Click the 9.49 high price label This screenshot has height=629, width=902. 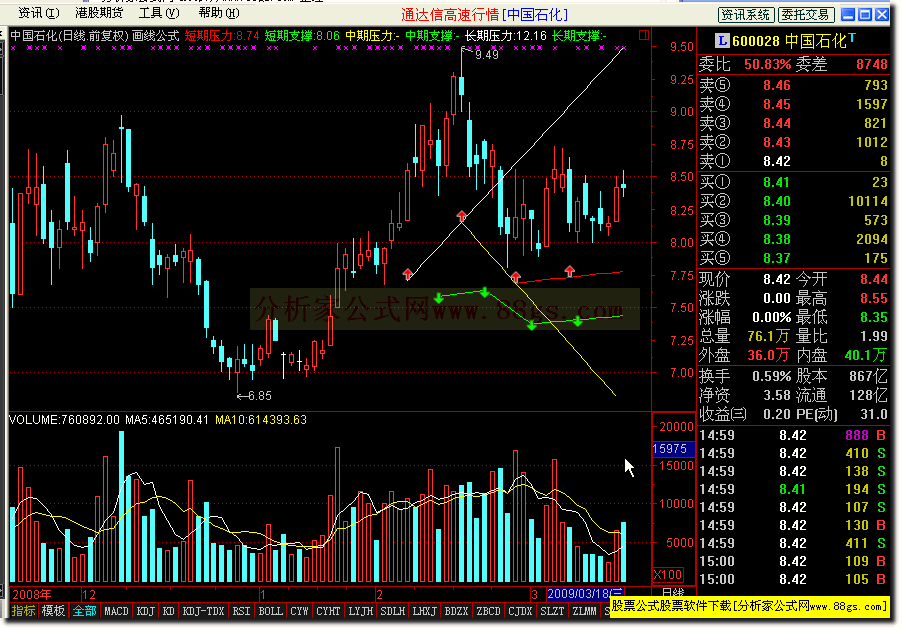click(487, 55)
